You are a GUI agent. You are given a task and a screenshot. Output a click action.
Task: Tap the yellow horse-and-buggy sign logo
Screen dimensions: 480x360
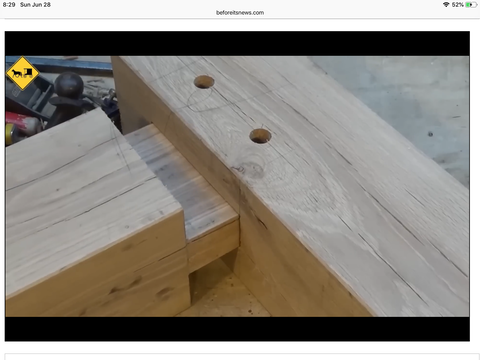(23, 73)
